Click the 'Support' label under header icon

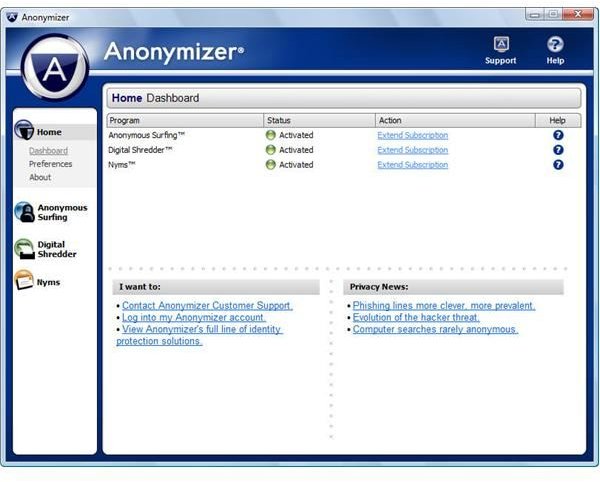pos(501,60)
